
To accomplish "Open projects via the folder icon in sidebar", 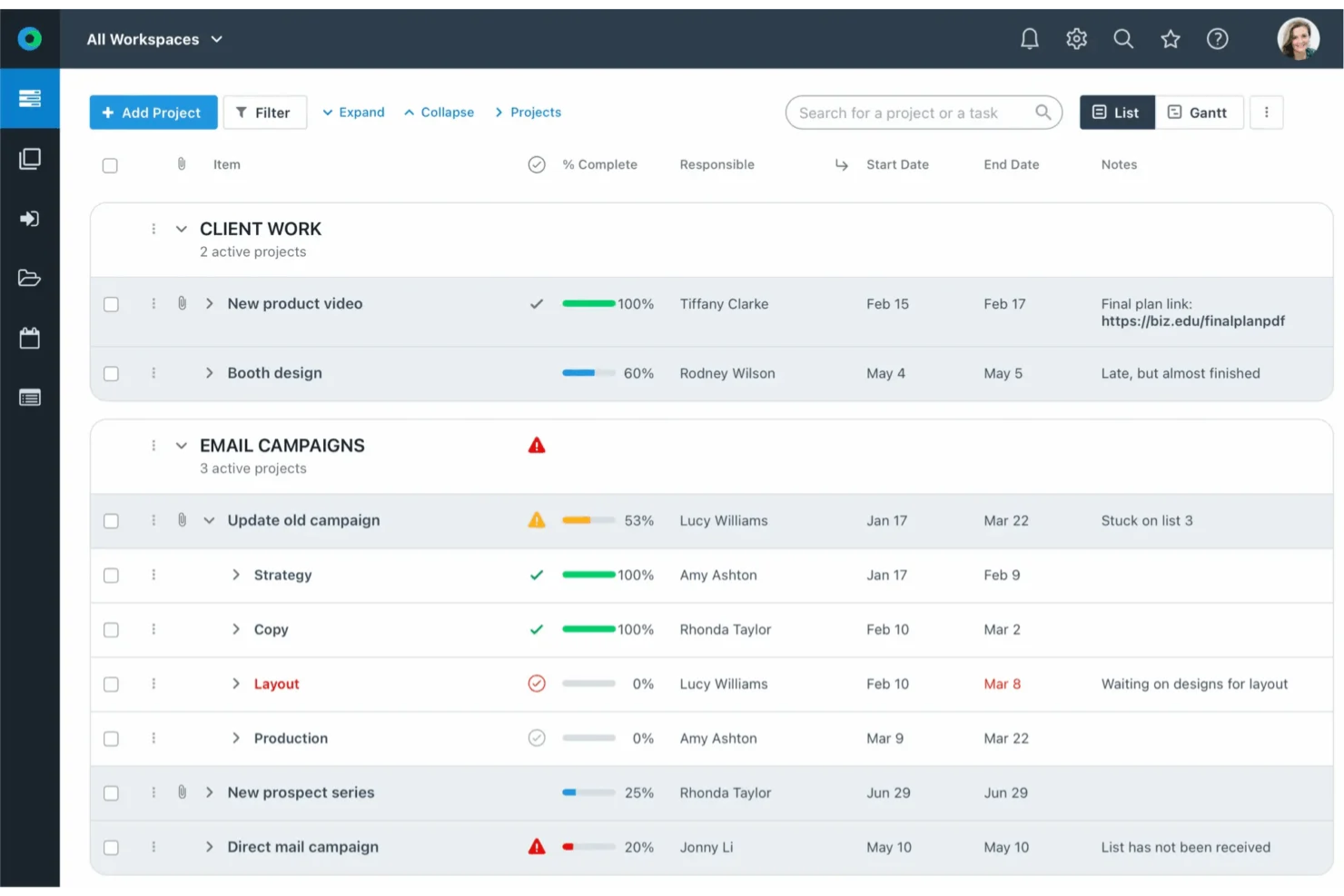I will [30, 278].
